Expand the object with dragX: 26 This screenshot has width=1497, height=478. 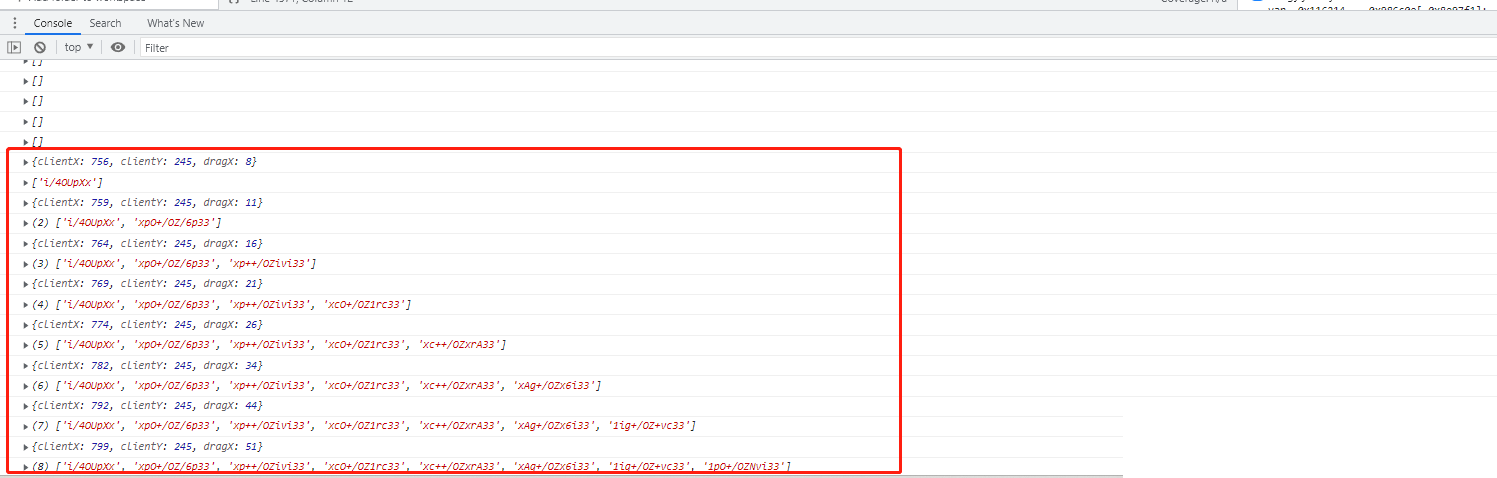tap(26, 325)
